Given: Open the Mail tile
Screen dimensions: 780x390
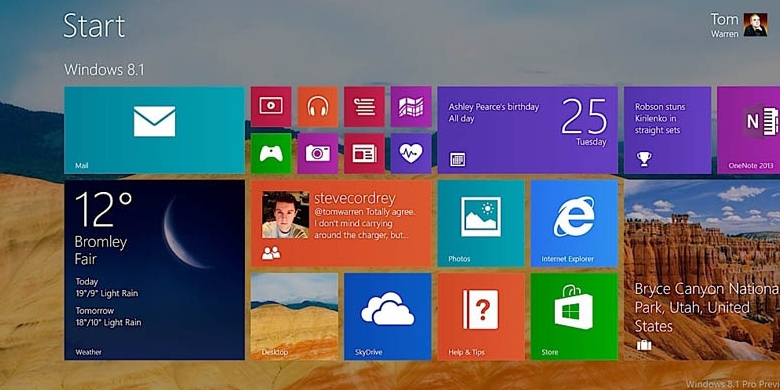Looking at the screenshot, I should pyautogui.click(x=154, y=130).
